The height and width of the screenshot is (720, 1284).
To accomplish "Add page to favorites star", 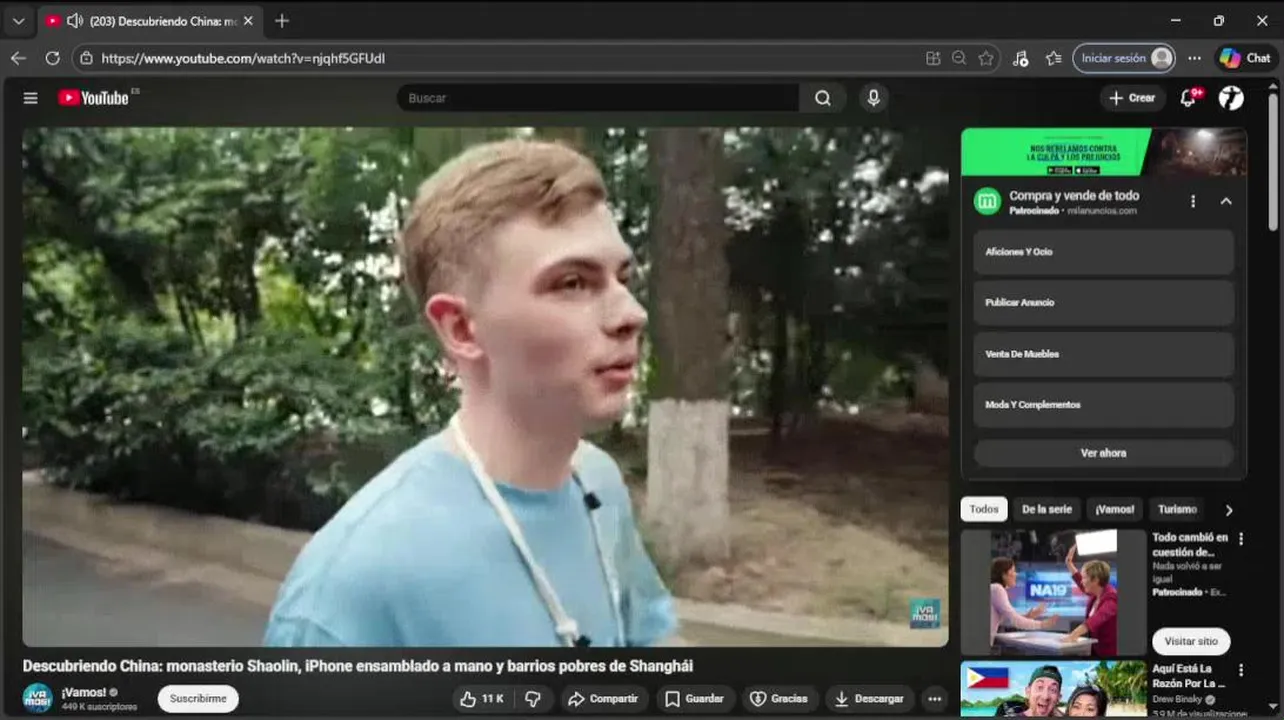I will pyautogui.click(x=986, y=58).
